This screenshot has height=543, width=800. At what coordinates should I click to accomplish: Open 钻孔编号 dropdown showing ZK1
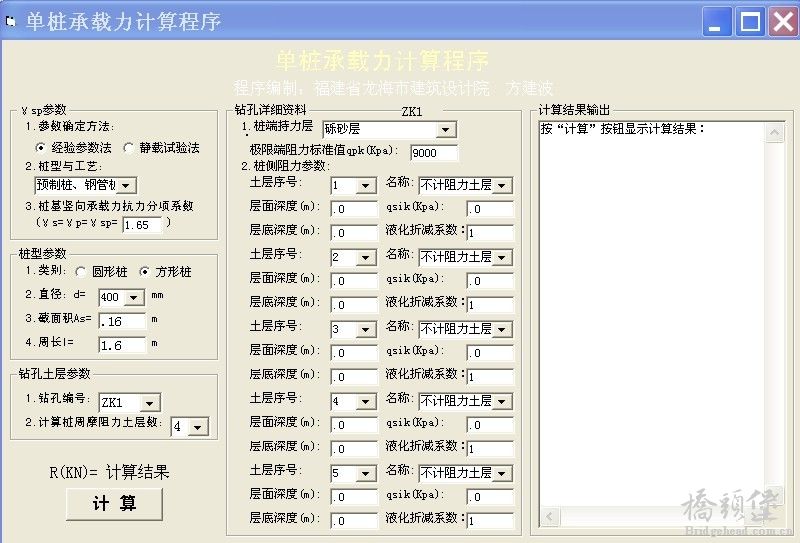[x=149, y=403]
